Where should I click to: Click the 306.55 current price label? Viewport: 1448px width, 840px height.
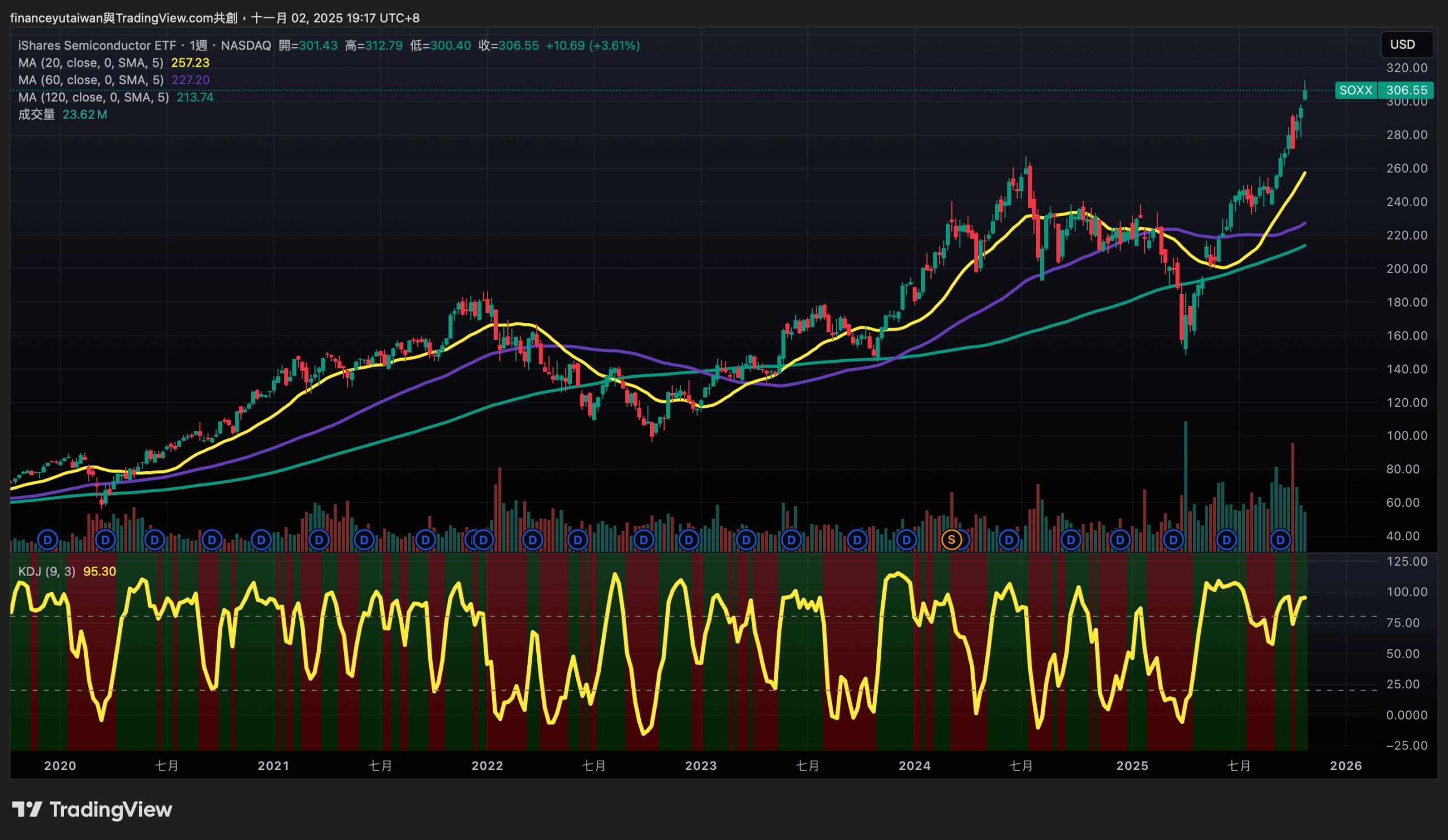(x=1406, y=90)
